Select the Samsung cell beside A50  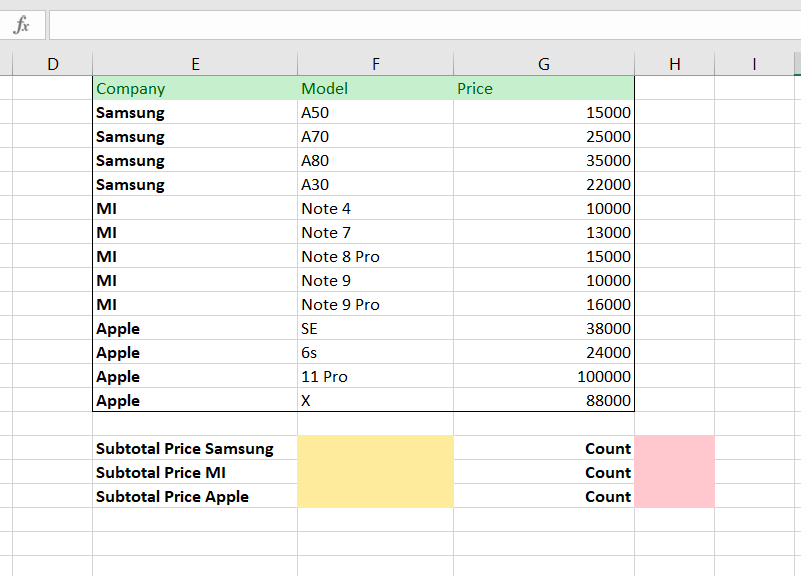click(195, 112)
